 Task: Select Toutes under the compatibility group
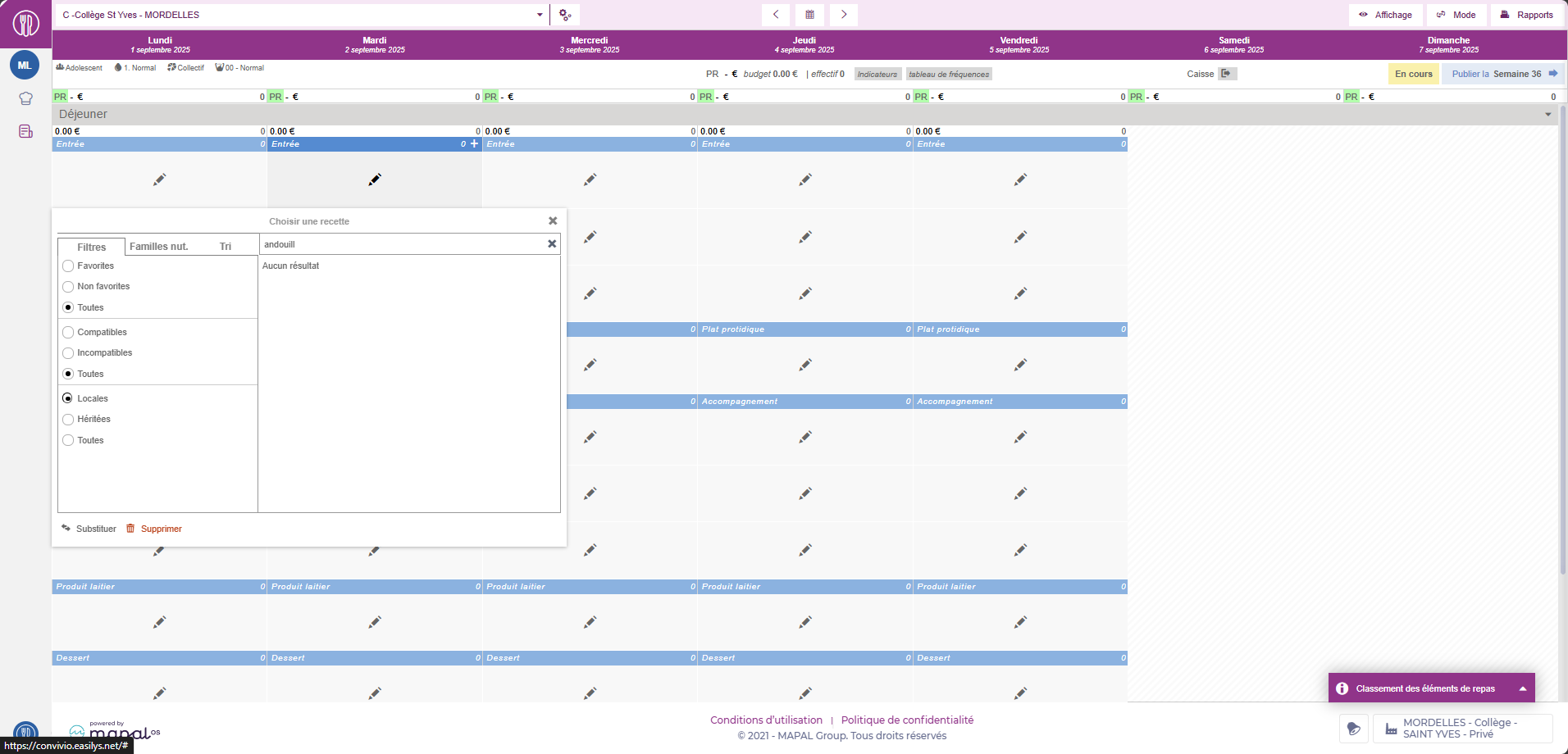click(68, 374)
